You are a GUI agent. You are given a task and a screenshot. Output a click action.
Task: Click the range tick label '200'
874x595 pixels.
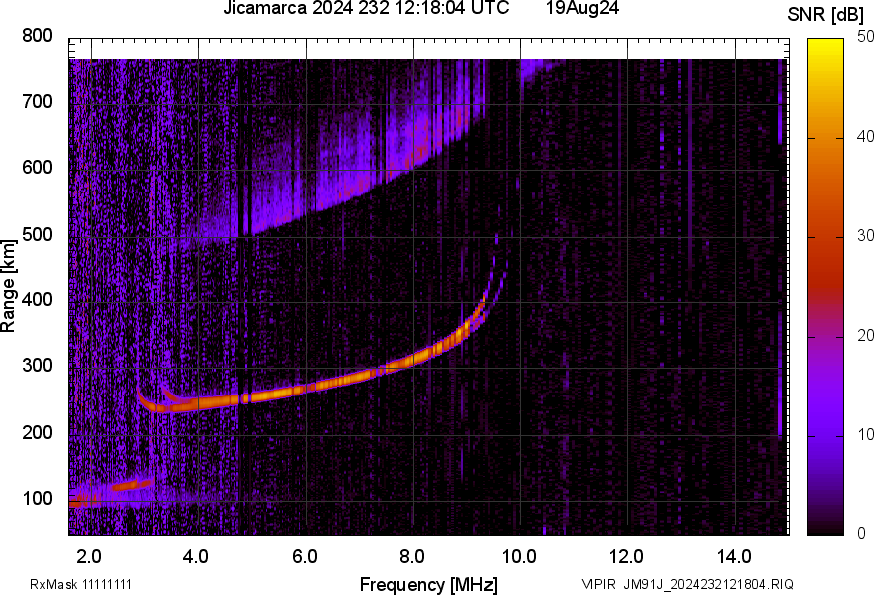[x=37, y=432]
